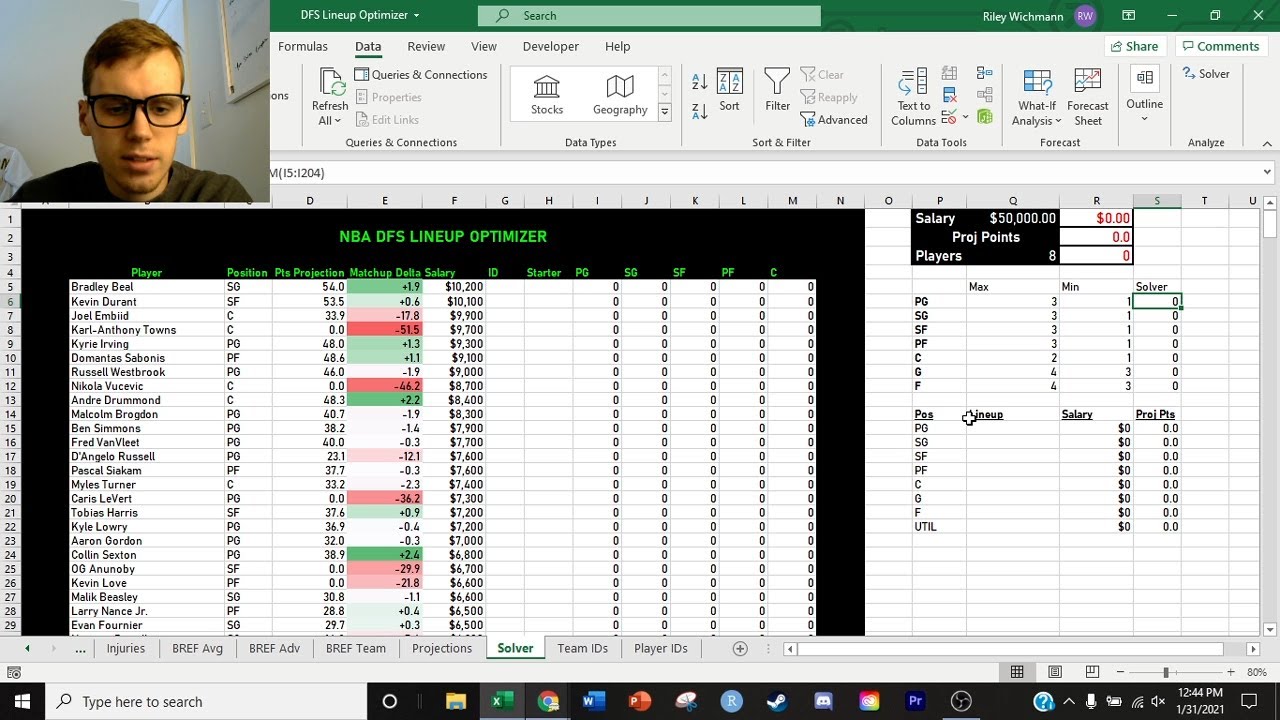Zoom in with plus button
The width and height of the screenshot is (1280, 720).
(1231, 673)
